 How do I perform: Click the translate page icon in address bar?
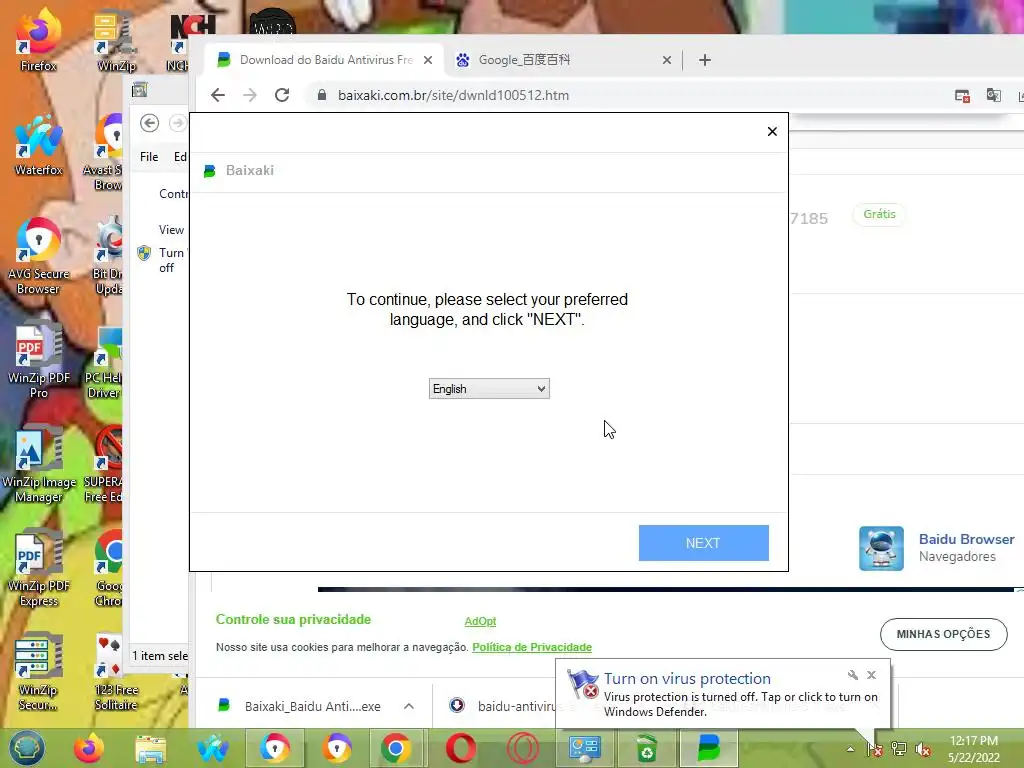(x=993, y=95)
